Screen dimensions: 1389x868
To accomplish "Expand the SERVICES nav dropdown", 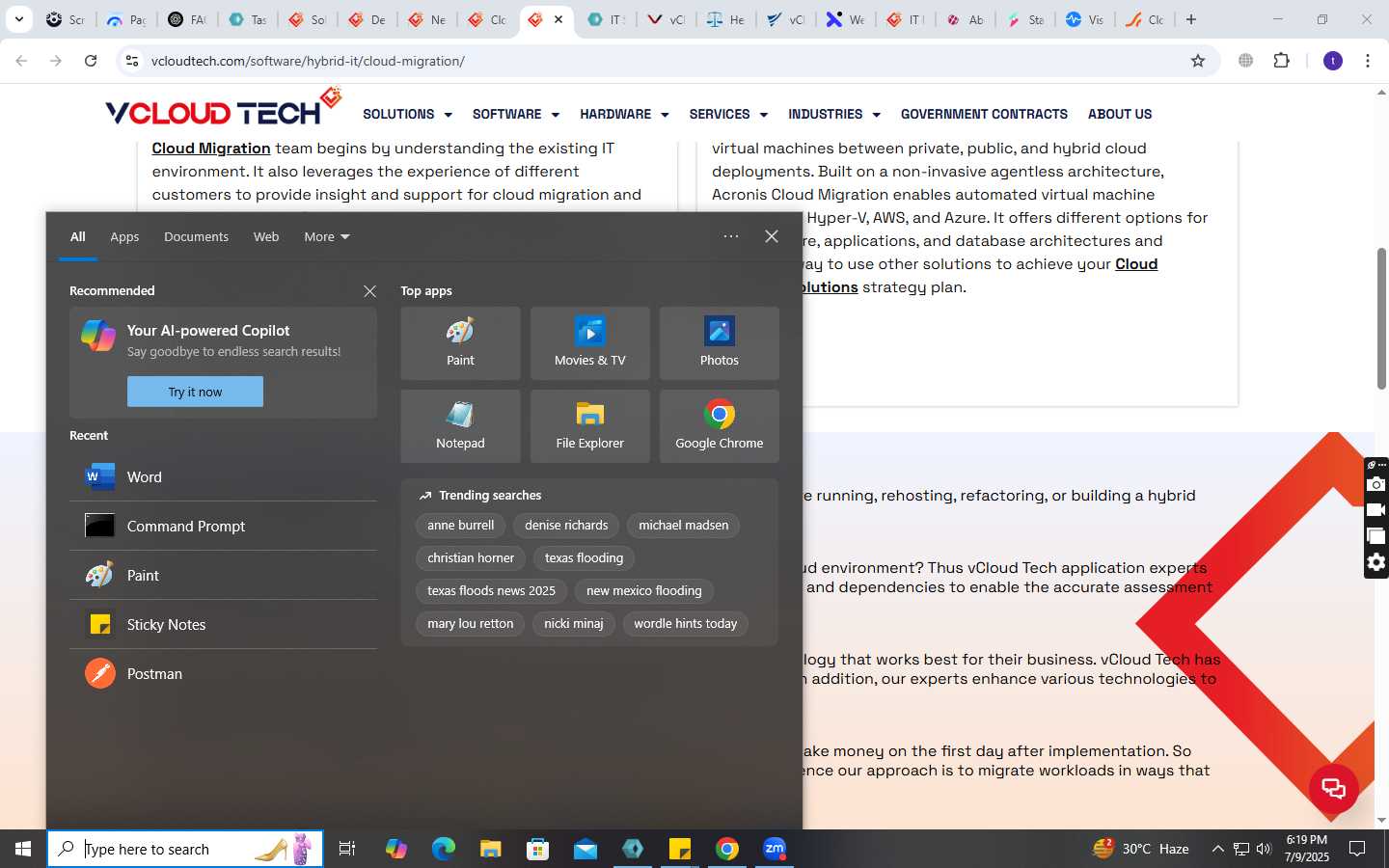I will [728, 114].
